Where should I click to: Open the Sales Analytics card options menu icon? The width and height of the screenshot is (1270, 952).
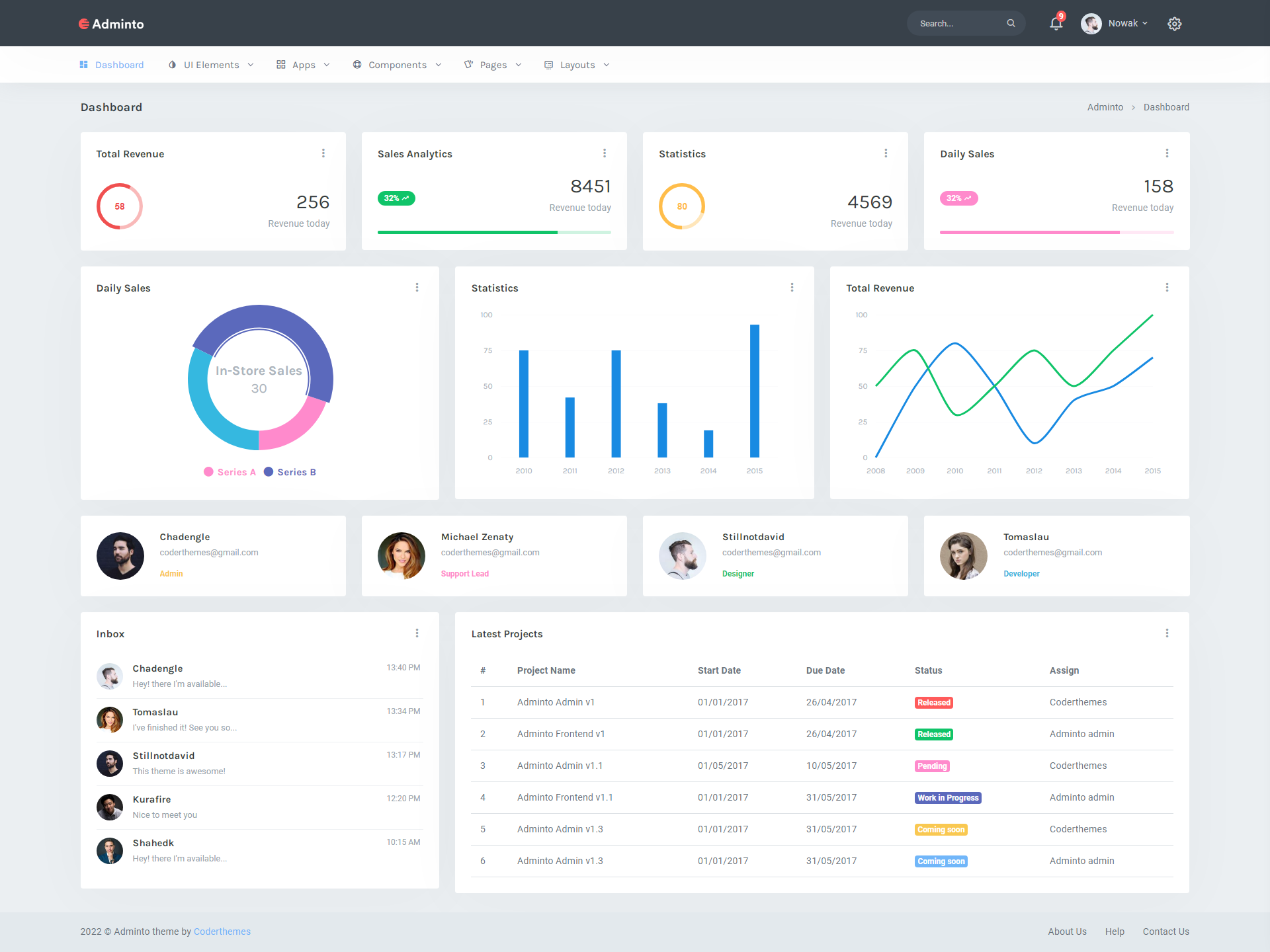coord(605,153)
